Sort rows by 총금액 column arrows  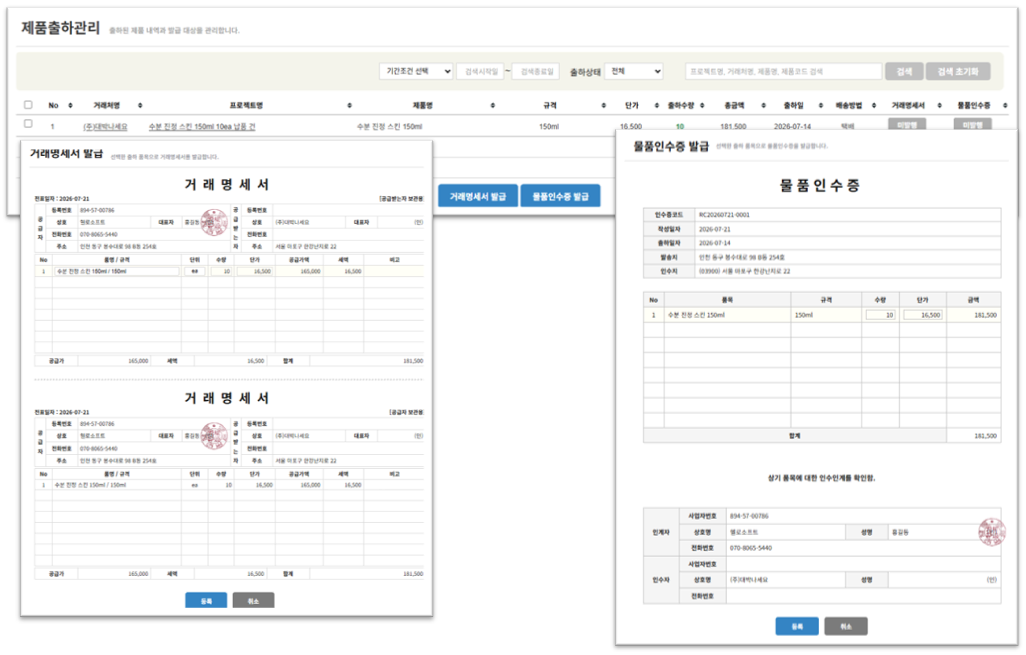(x=763, y=105)
